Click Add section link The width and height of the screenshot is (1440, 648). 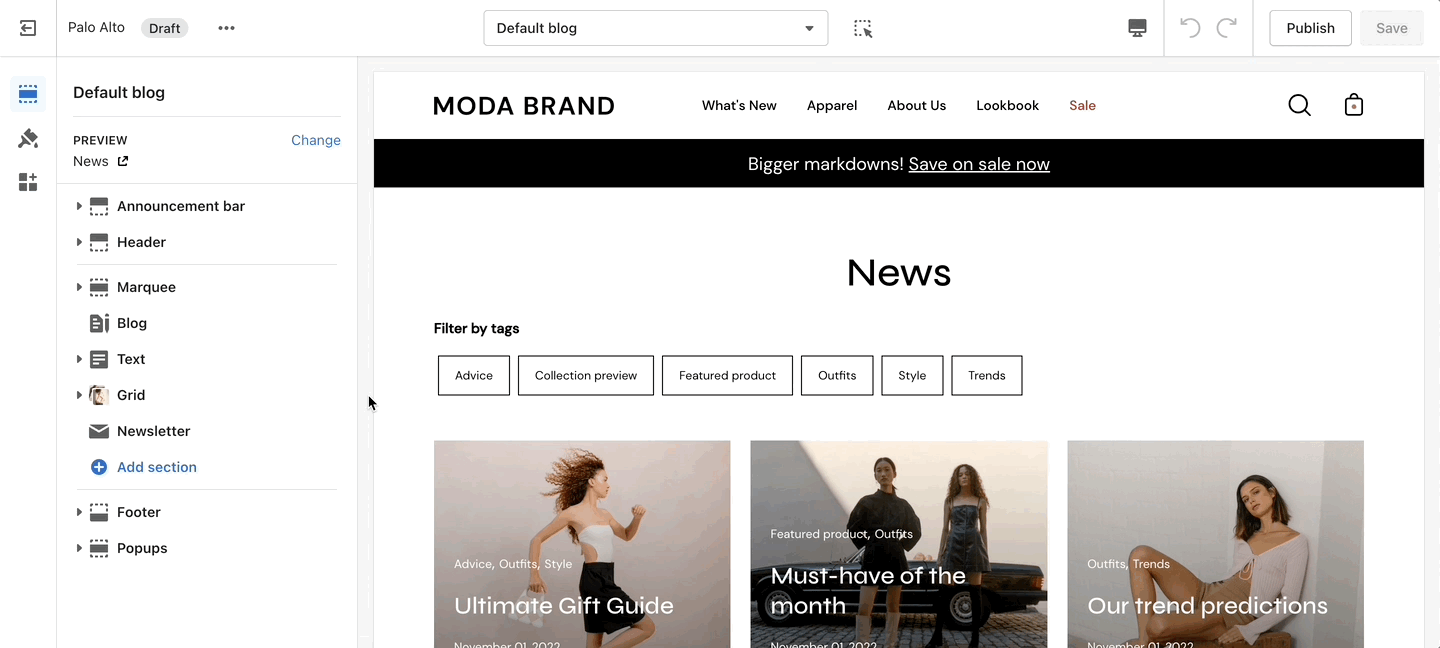pos(156,467)
